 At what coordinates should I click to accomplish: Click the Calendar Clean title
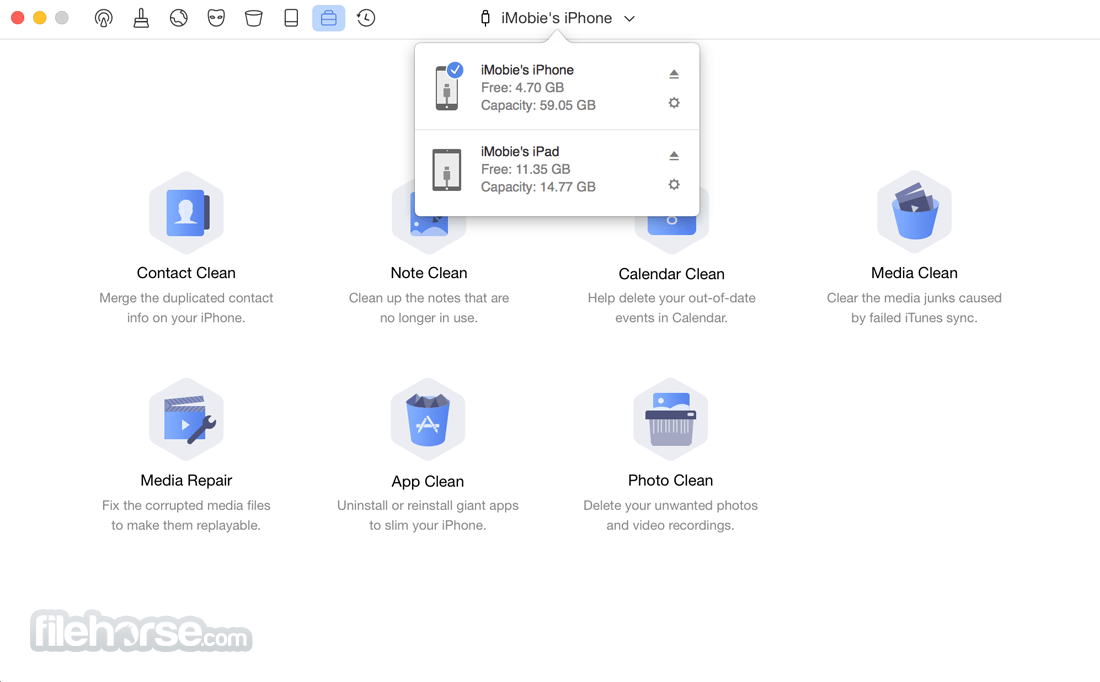coord(671,274)
